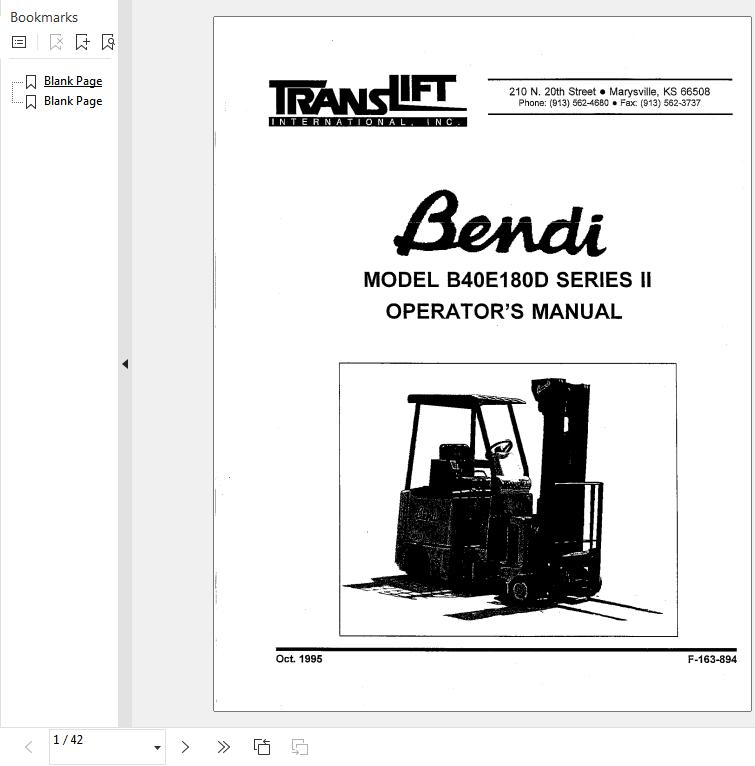
Task: Go to the previous page
Action: (29, 747)
